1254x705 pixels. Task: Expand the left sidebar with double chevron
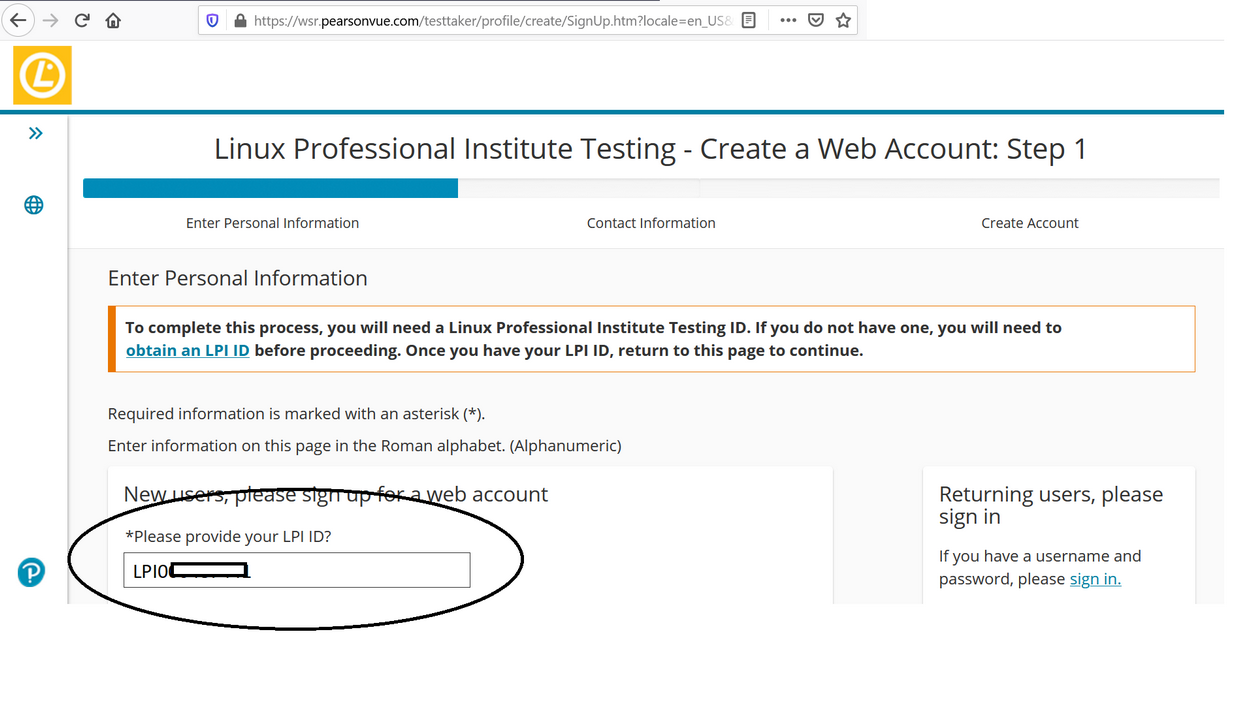35,133
